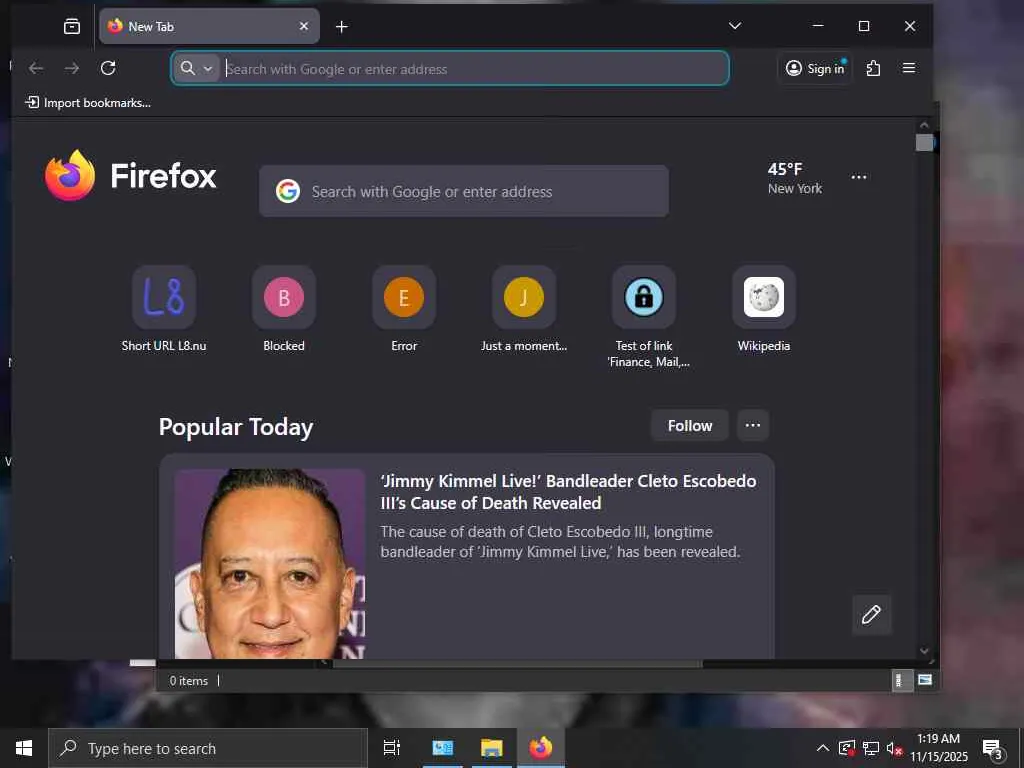Open the notification center icon
The image size is (1024, 768).
click(993, 748)
